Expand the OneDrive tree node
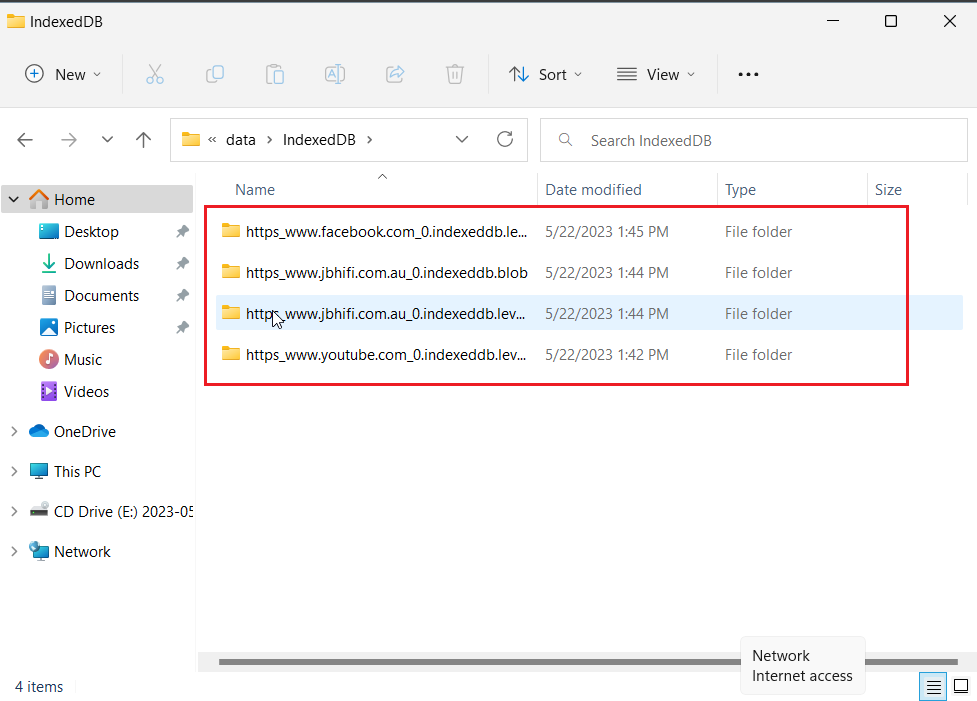 [14, 431]
